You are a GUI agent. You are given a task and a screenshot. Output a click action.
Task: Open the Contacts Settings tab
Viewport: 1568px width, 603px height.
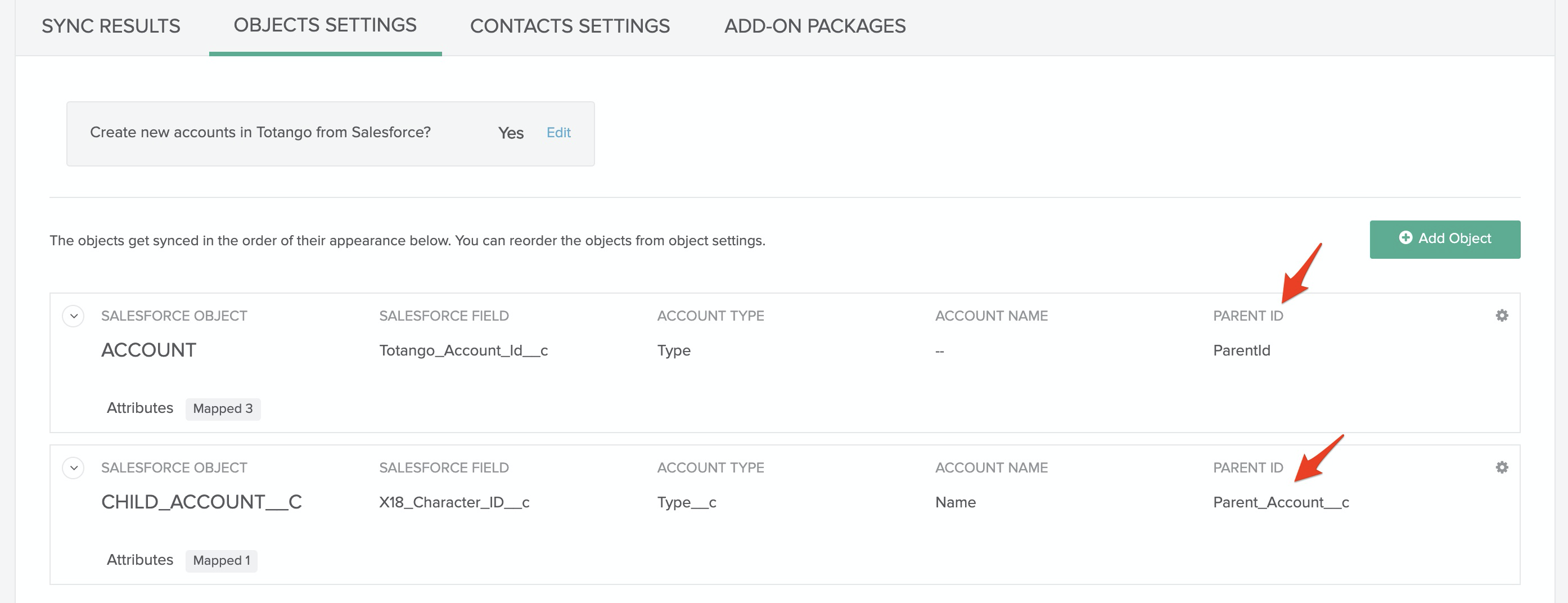pyautogui.click(x=570, y=26)
